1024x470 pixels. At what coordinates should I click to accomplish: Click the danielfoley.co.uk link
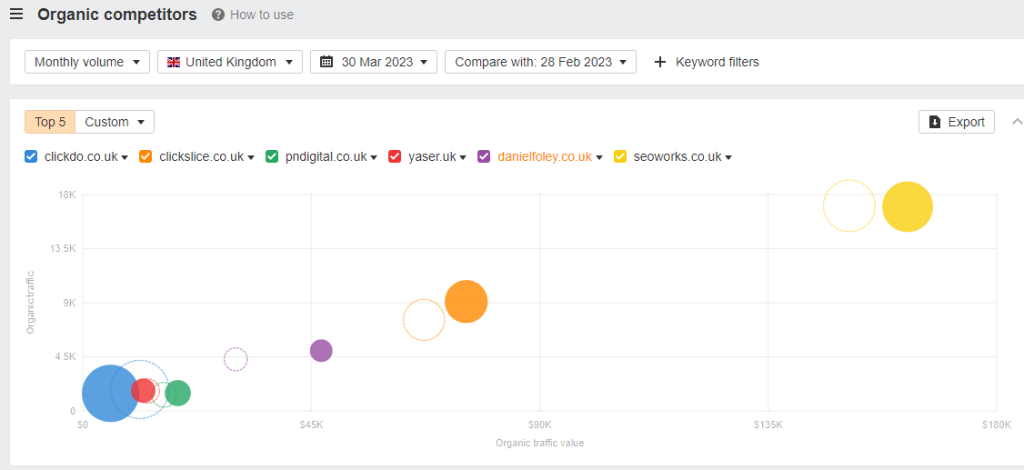[x=544, y=157]
